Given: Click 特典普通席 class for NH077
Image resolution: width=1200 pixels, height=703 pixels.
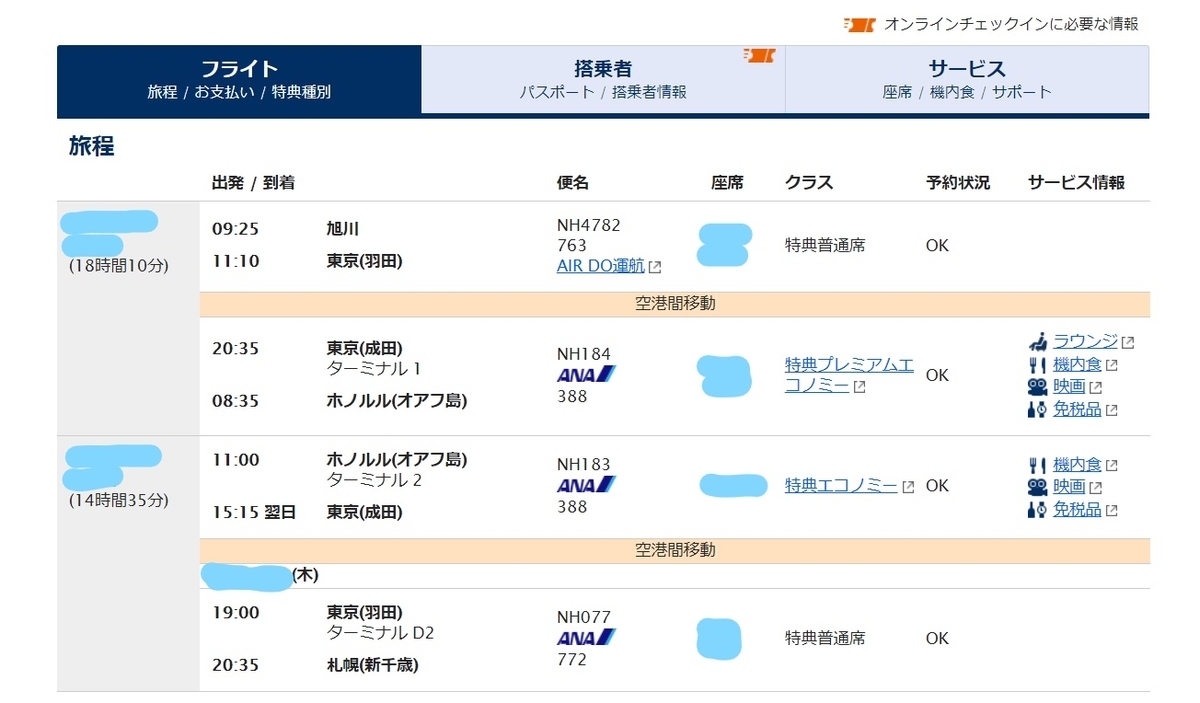Looking at the screenshot, I should click(825, 638).
